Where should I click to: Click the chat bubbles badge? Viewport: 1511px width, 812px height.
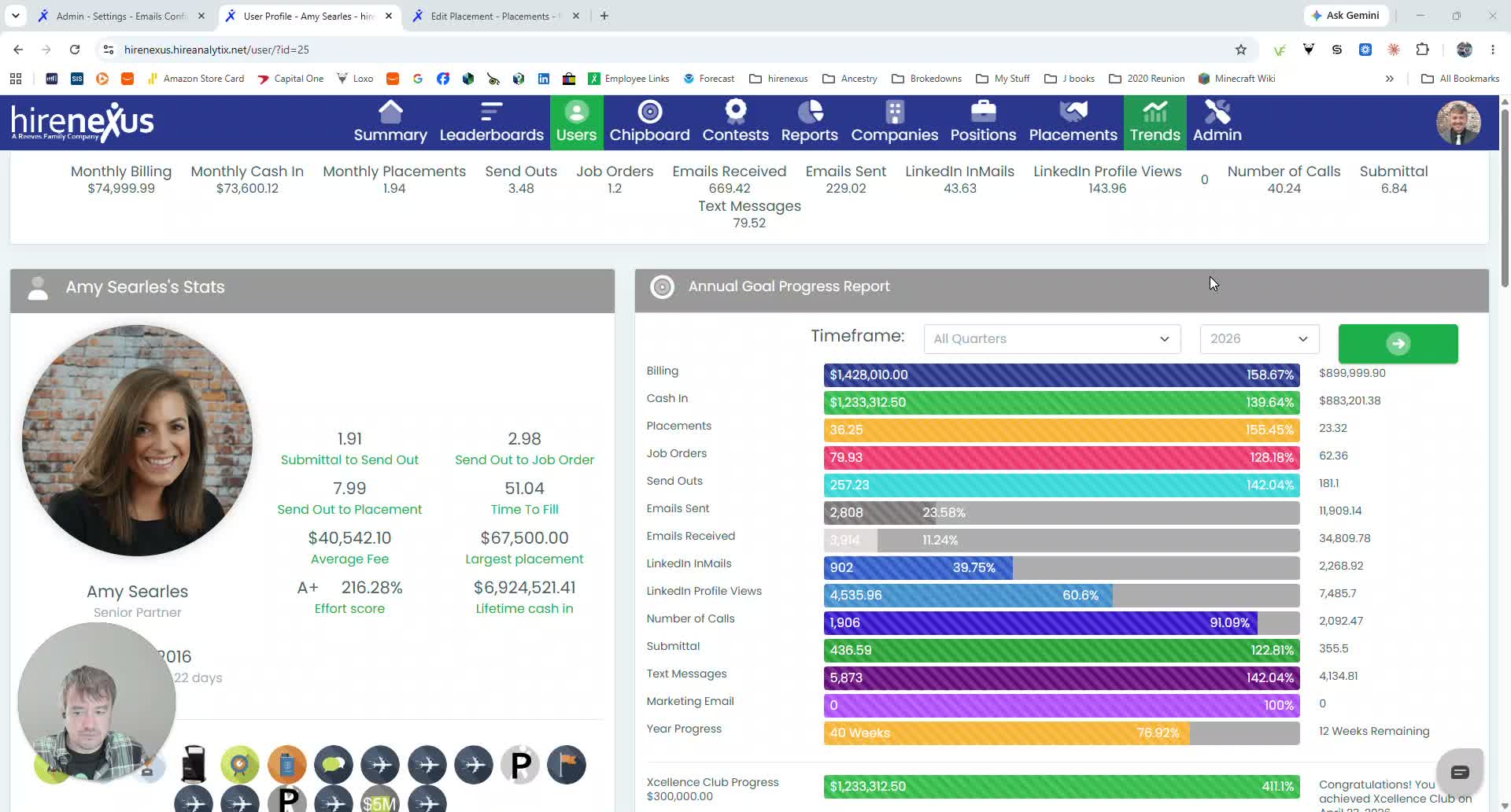[x=334, y=764]
